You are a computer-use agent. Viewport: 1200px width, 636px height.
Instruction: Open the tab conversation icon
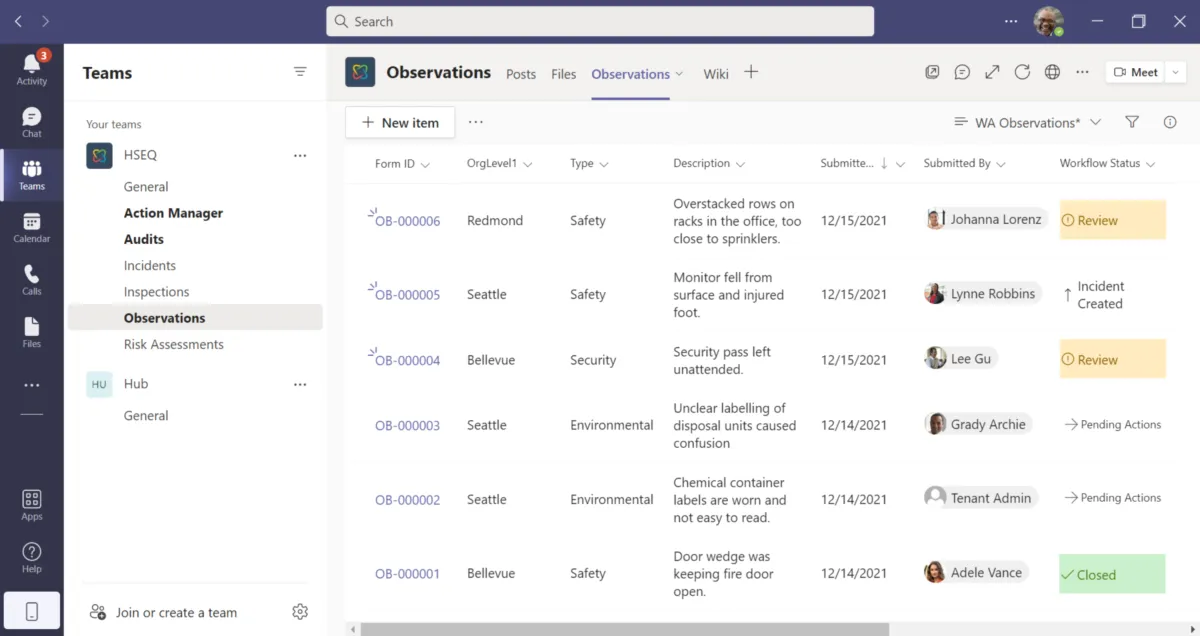click(x=962, y=72)
